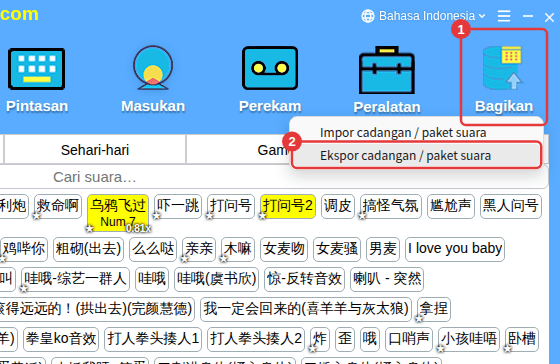Viewport: 560px width, 364px height.
Task: Play the I love you baby sound
Action: point(455,249)
